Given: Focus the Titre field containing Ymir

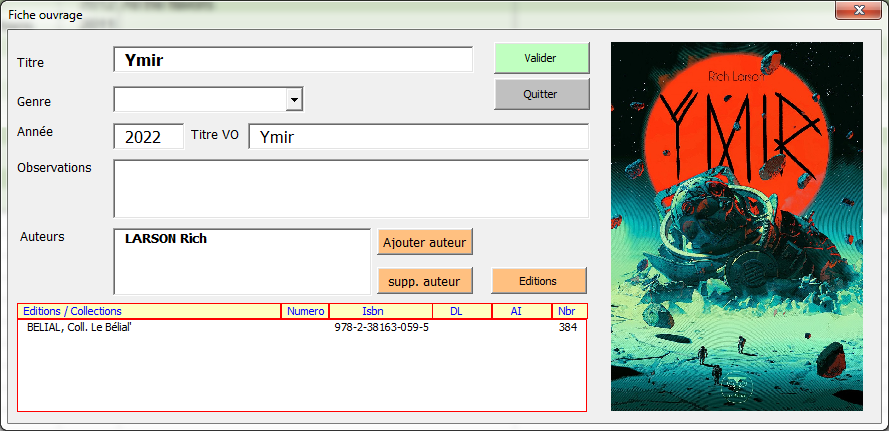Looking at the screenshot, I should (x=293, y=60).
